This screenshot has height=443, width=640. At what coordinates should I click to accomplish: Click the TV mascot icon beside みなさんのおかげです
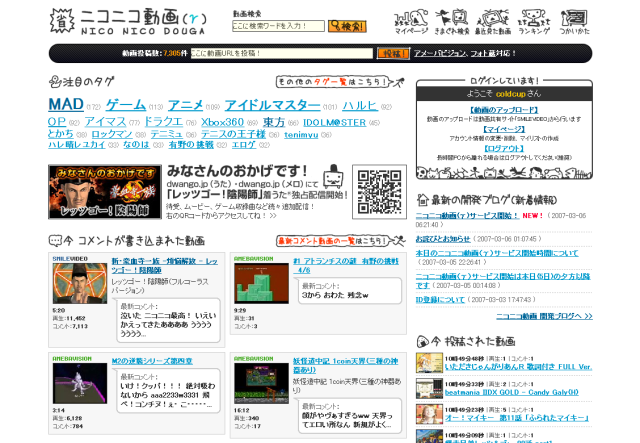pyautogui.click(x=333, y=176)
